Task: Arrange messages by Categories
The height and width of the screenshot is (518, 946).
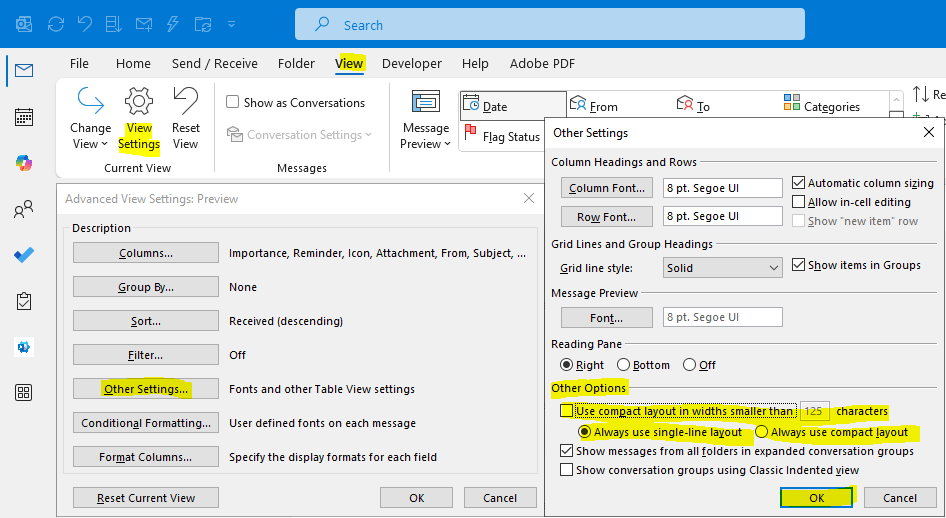Action: pyautogui.click(x=822, y=106)
